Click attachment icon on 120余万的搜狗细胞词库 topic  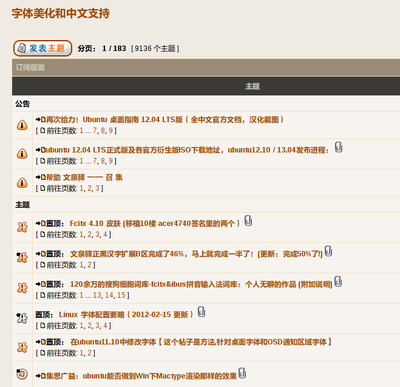tap(338, 282)
